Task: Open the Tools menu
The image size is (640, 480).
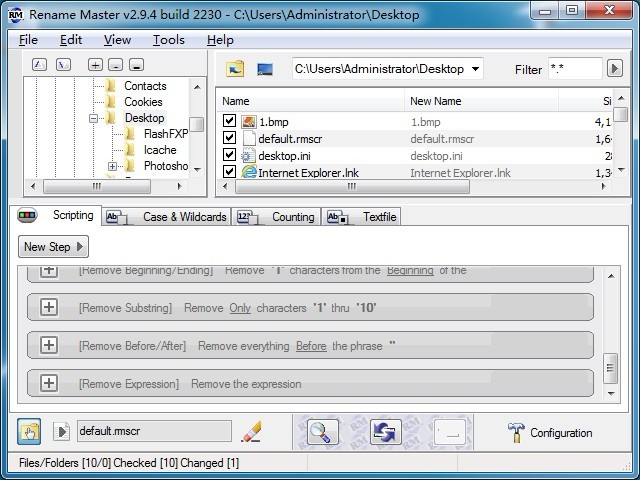Action: (x=168, y=40)
